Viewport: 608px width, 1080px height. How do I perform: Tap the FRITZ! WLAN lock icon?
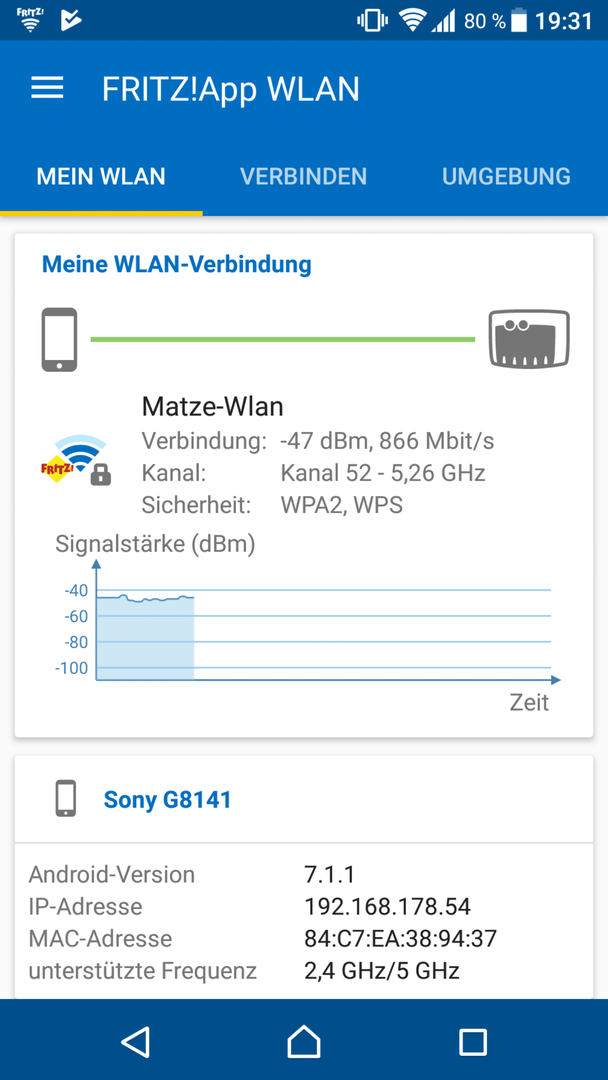pyautogui.click(x=76, y=459)
